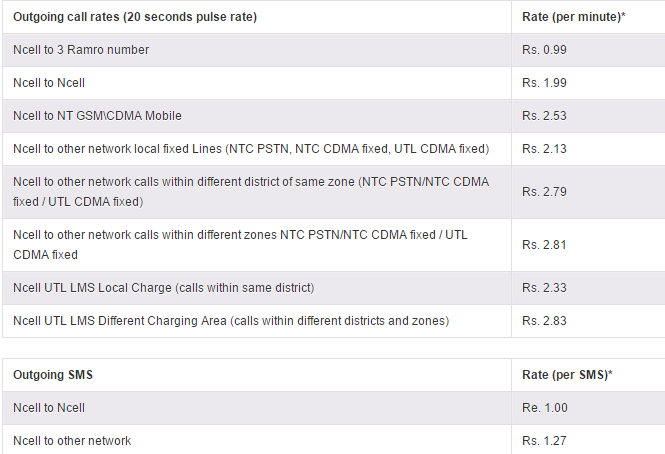The width and height of the screenshot is (665, 454).
Task: Click the Re. 1.00 SMS rate
Action: (x=545, y=408)
